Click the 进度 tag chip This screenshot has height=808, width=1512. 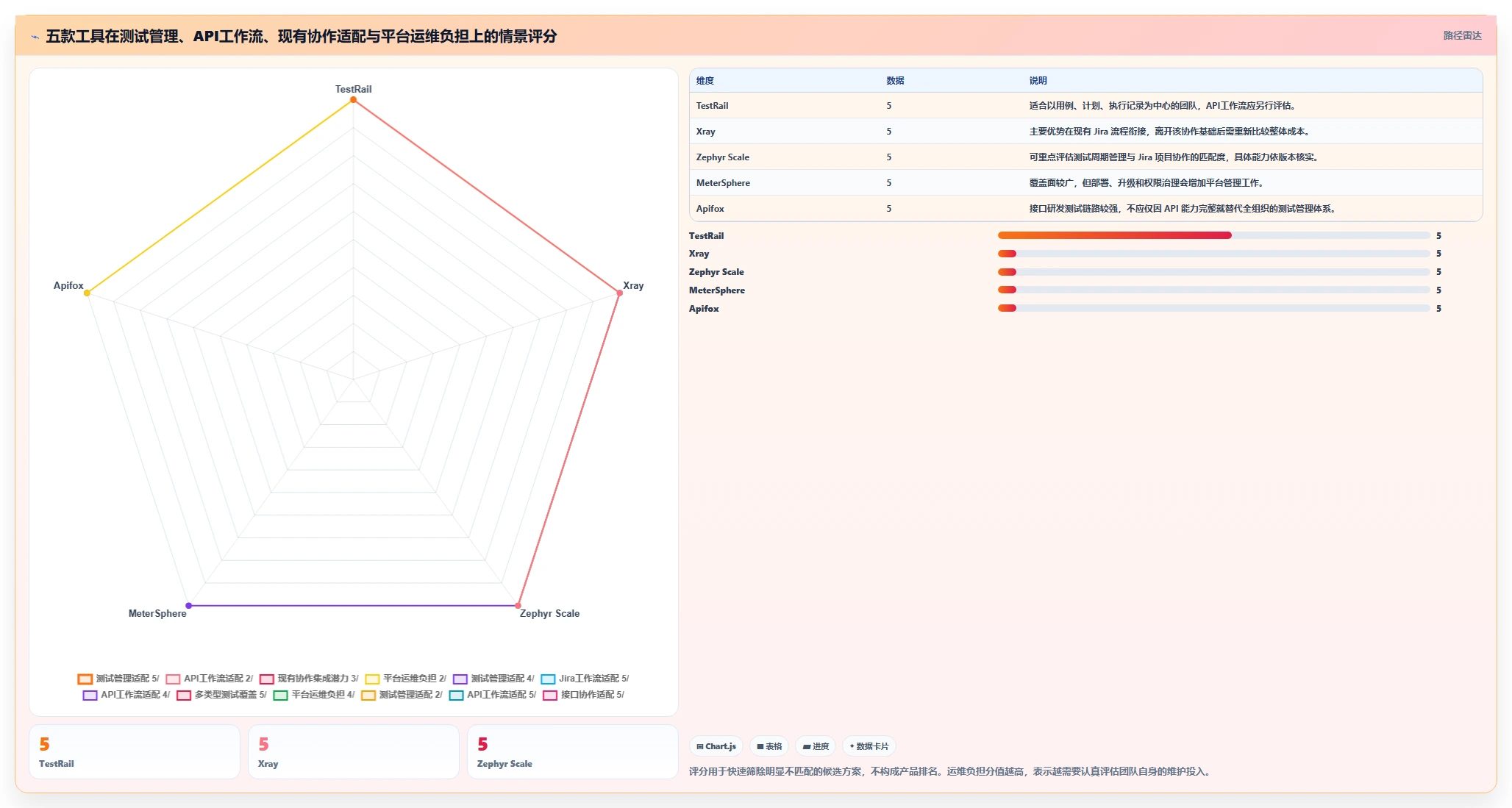[816, 746]
